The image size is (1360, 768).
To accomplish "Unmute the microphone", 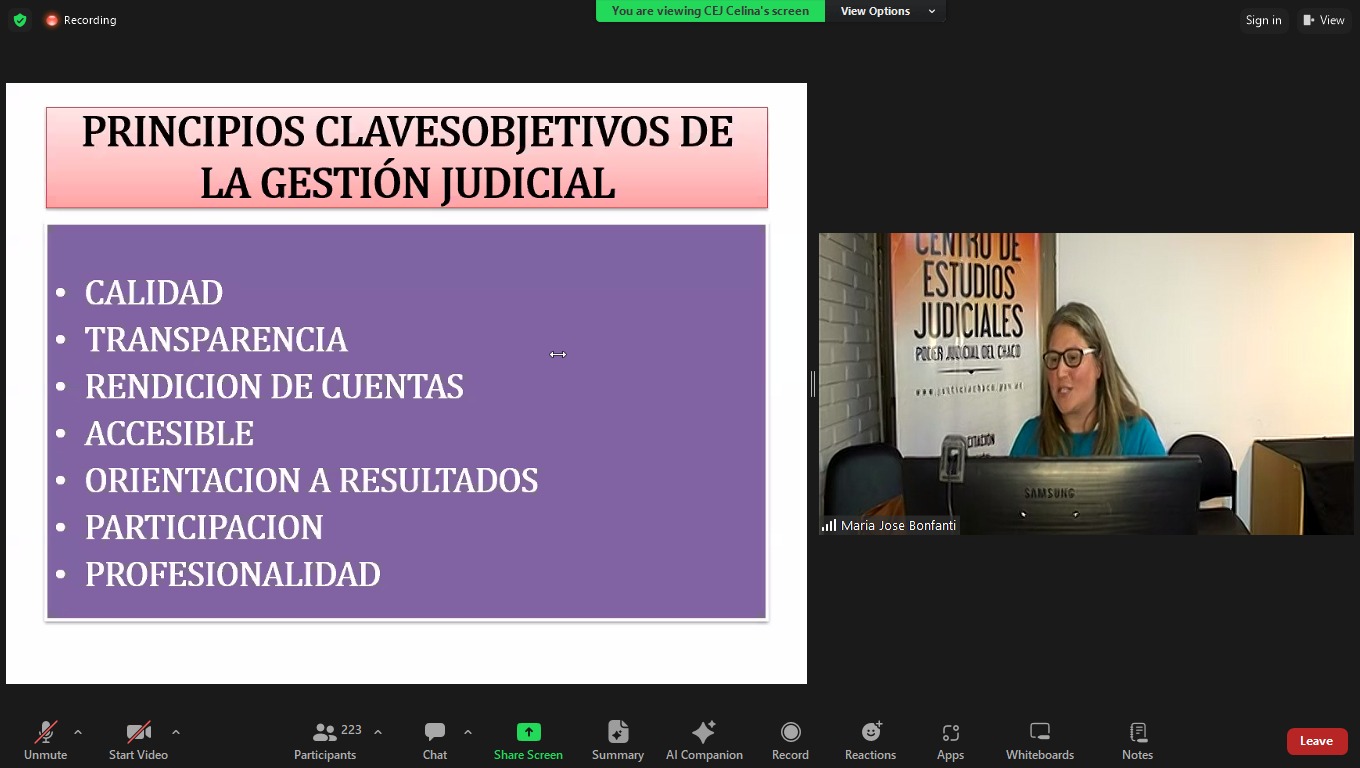I will [x=45, y=740].
